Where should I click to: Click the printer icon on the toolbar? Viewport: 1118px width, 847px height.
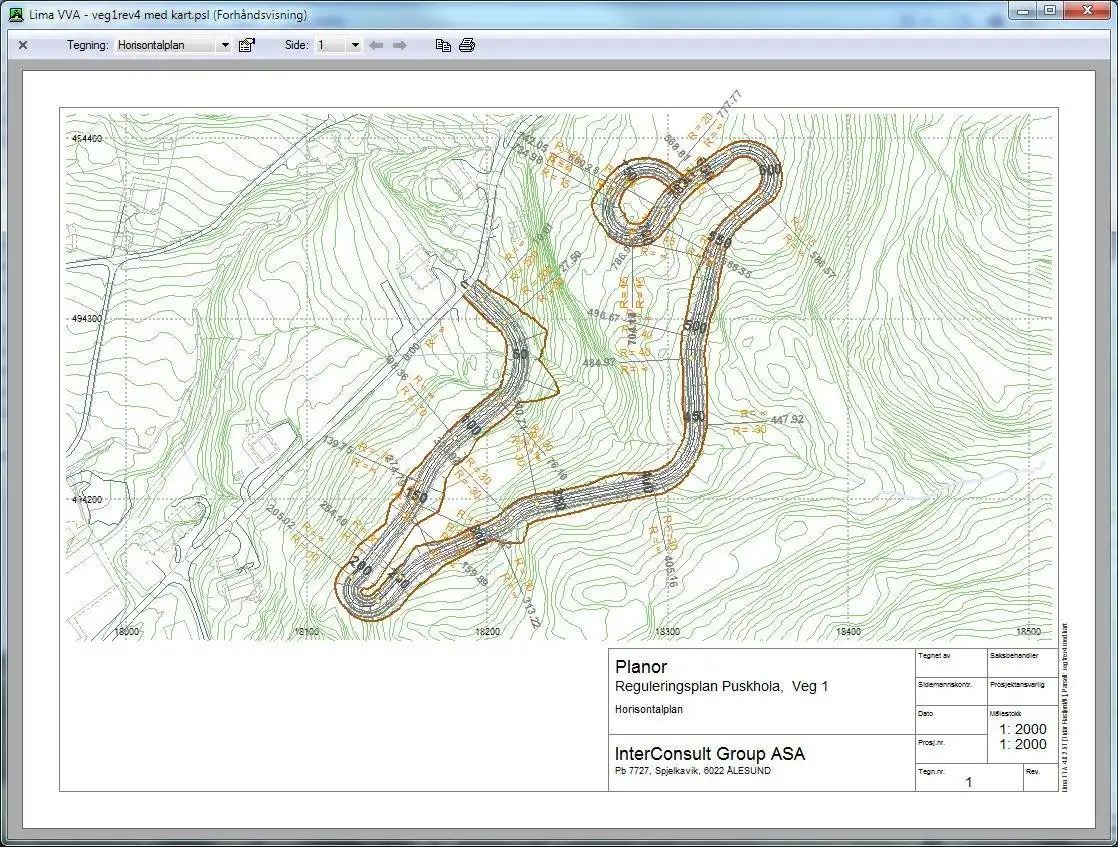point(466,44)
